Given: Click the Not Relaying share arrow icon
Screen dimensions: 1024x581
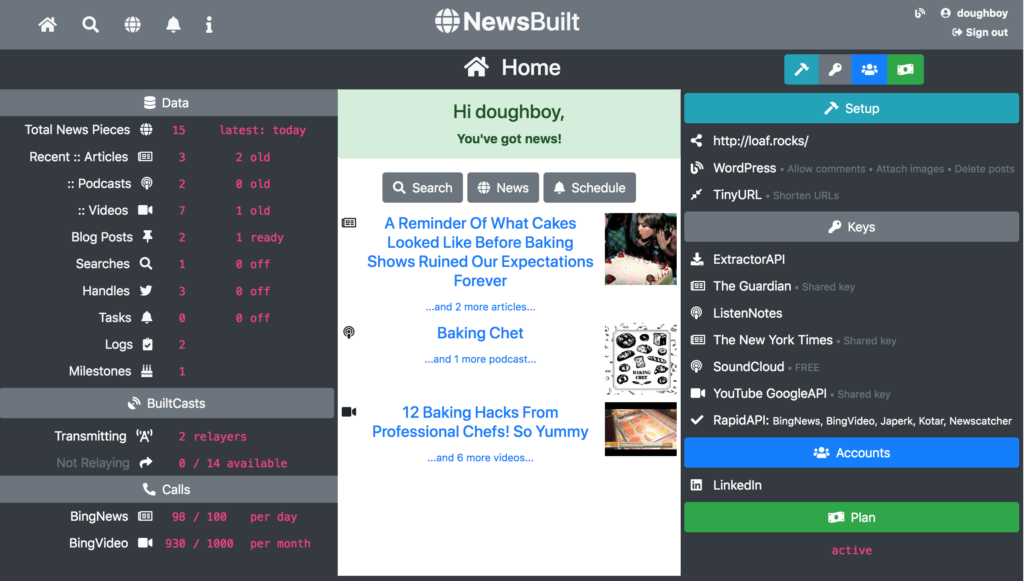Looking at the screenshot, I should coord(146,463).
